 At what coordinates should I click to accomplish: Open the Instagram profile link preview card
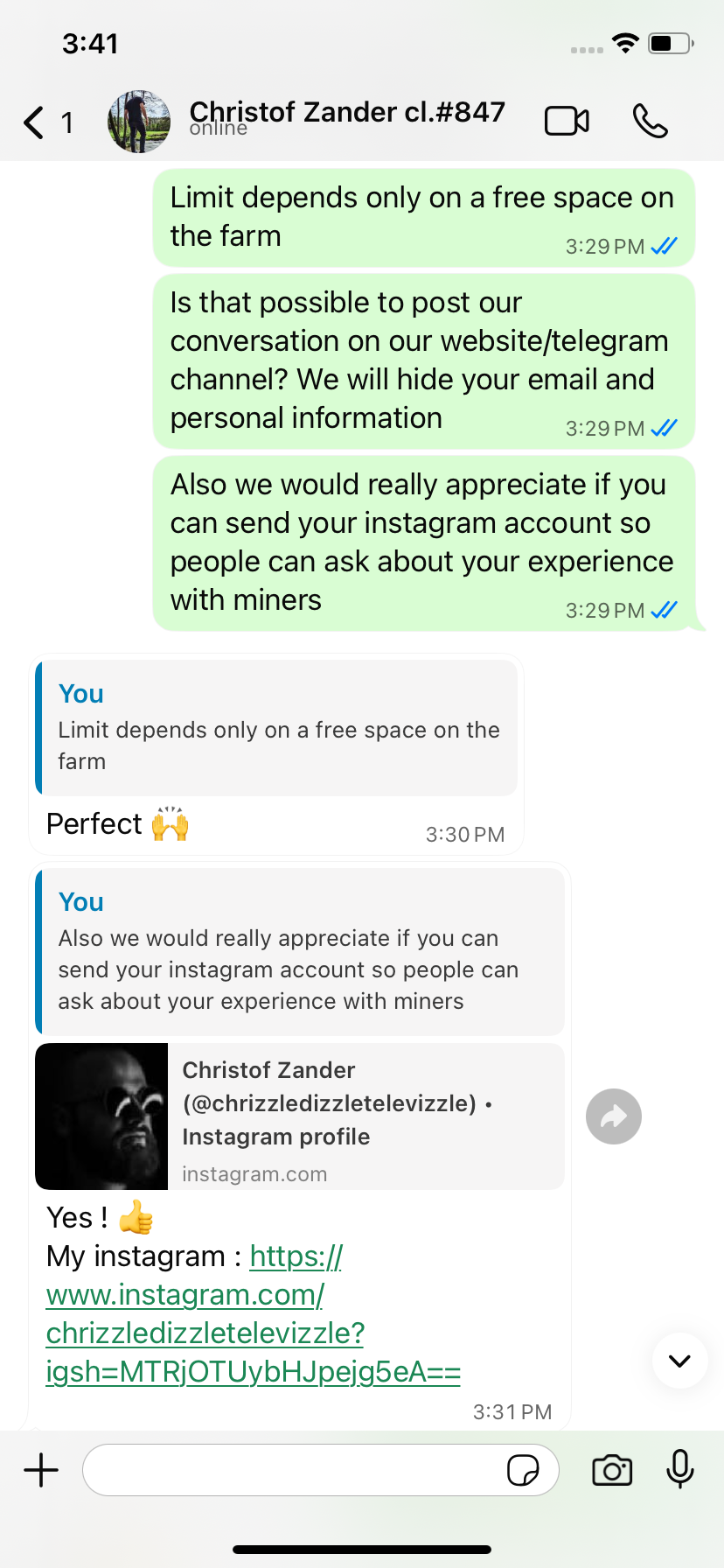(x=364, y=1116)
